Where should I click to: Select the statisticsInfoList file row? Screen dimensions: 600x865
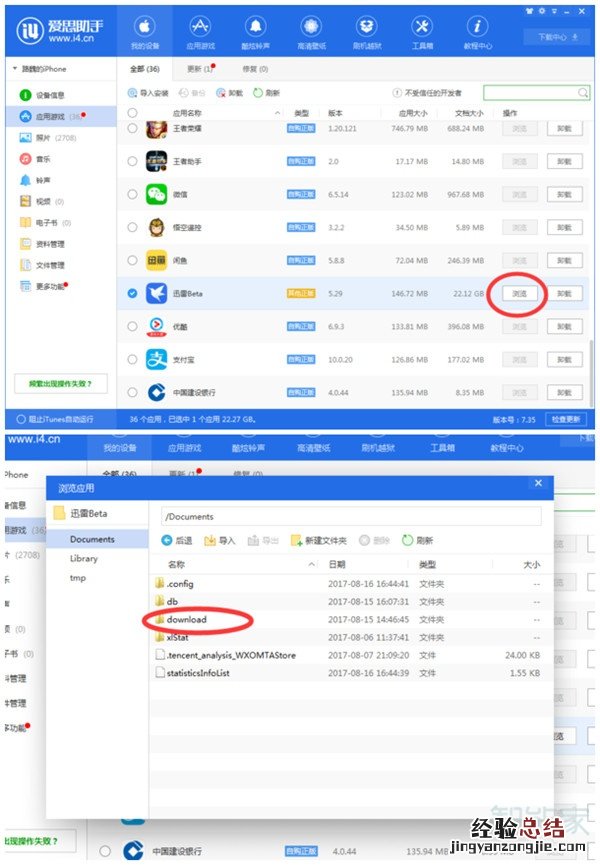351,673
